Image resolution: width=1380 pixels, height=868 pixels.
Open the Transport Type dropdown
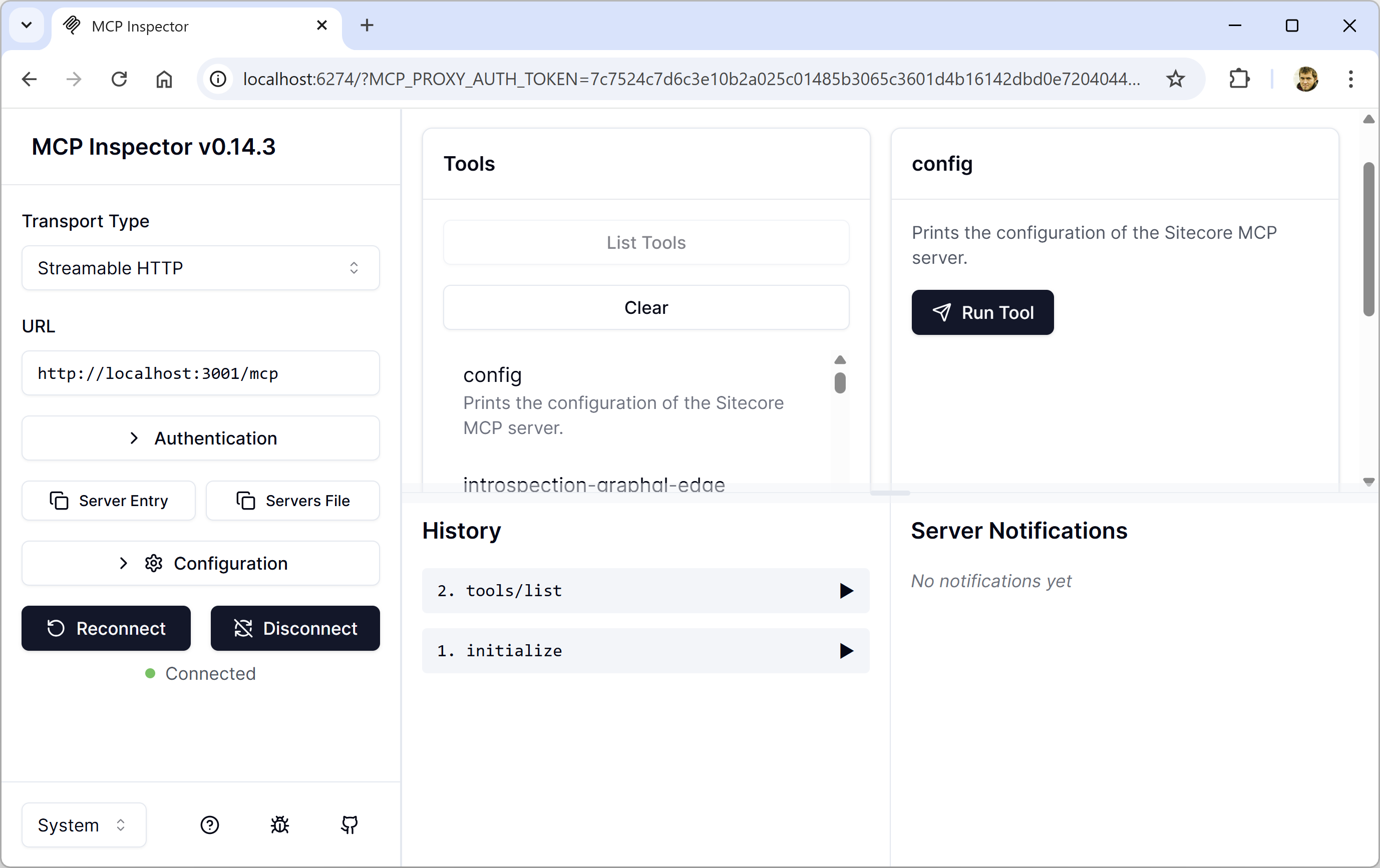pos(200,268)
